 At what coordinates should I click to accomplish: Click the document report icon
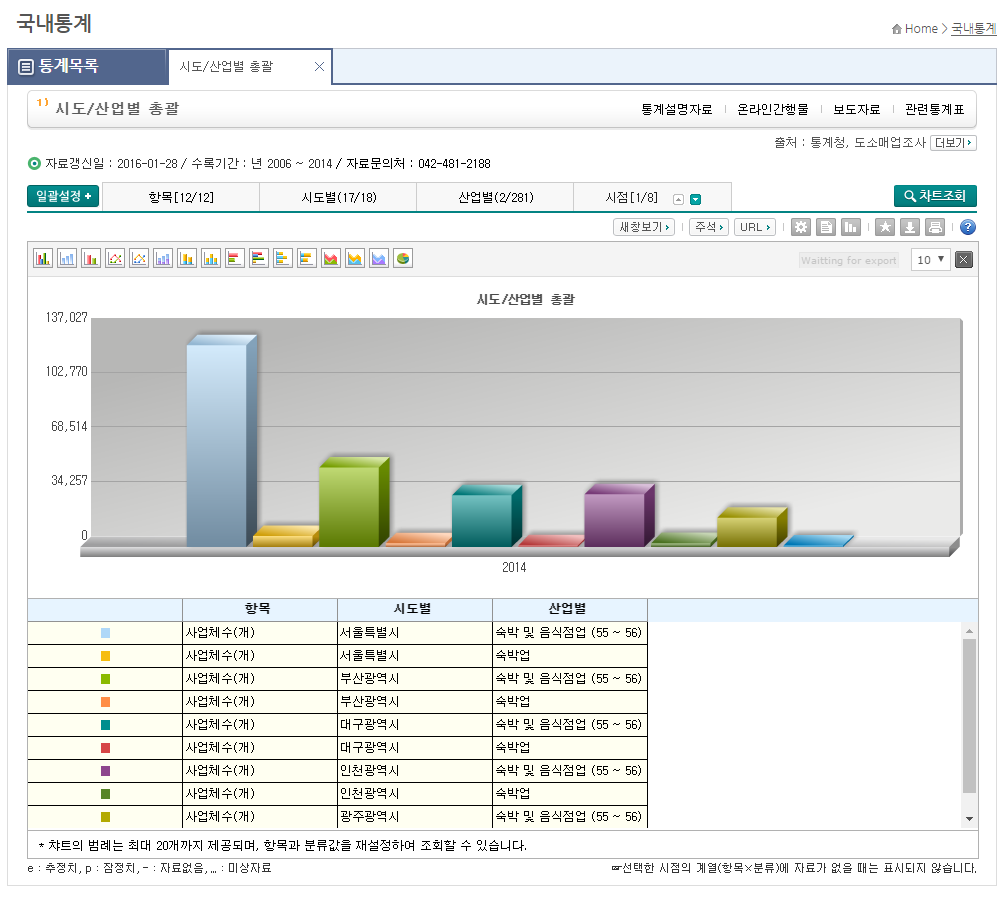(x=826, y=227)
